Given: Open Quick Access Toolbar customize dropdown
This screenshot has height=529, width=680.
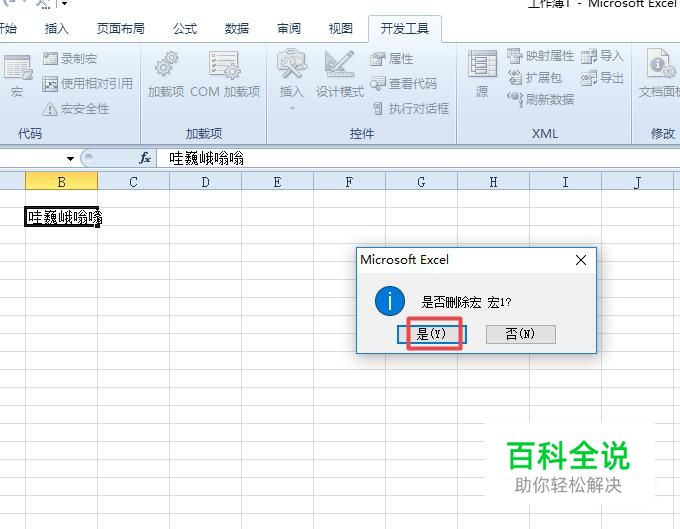Looking at the screenshot, I should 64,3.
